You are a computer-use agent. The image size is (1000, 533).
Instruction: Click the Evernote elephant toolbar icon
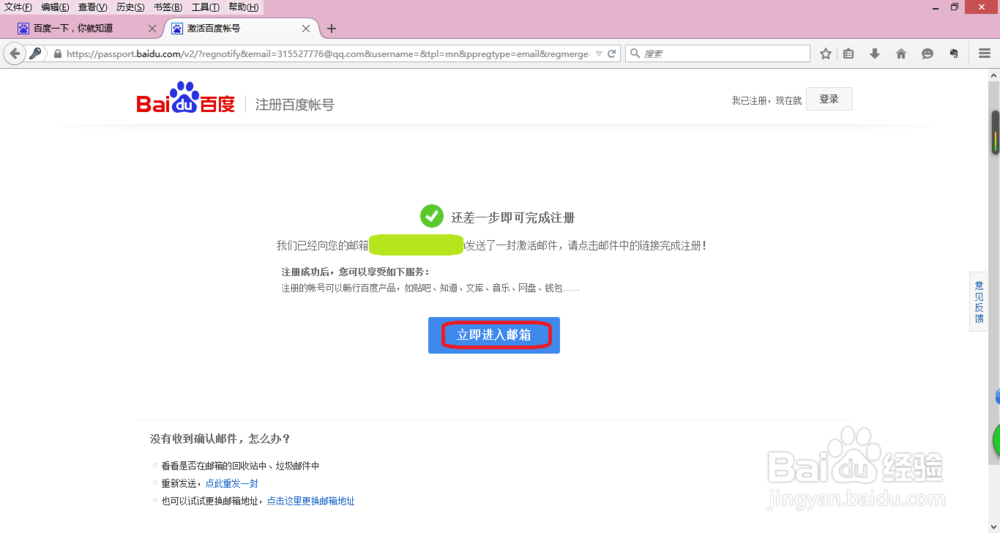pyautogui.click(x=953, y=54)
